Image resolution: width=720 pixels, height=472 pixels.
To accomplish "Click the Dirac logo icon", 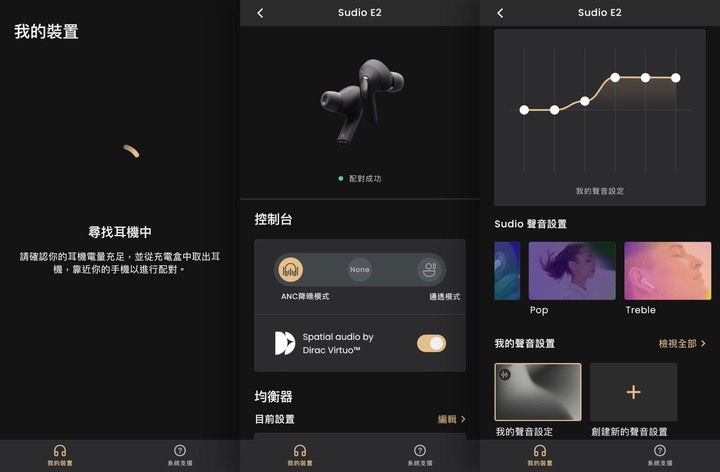I will (x=285, y=343).
